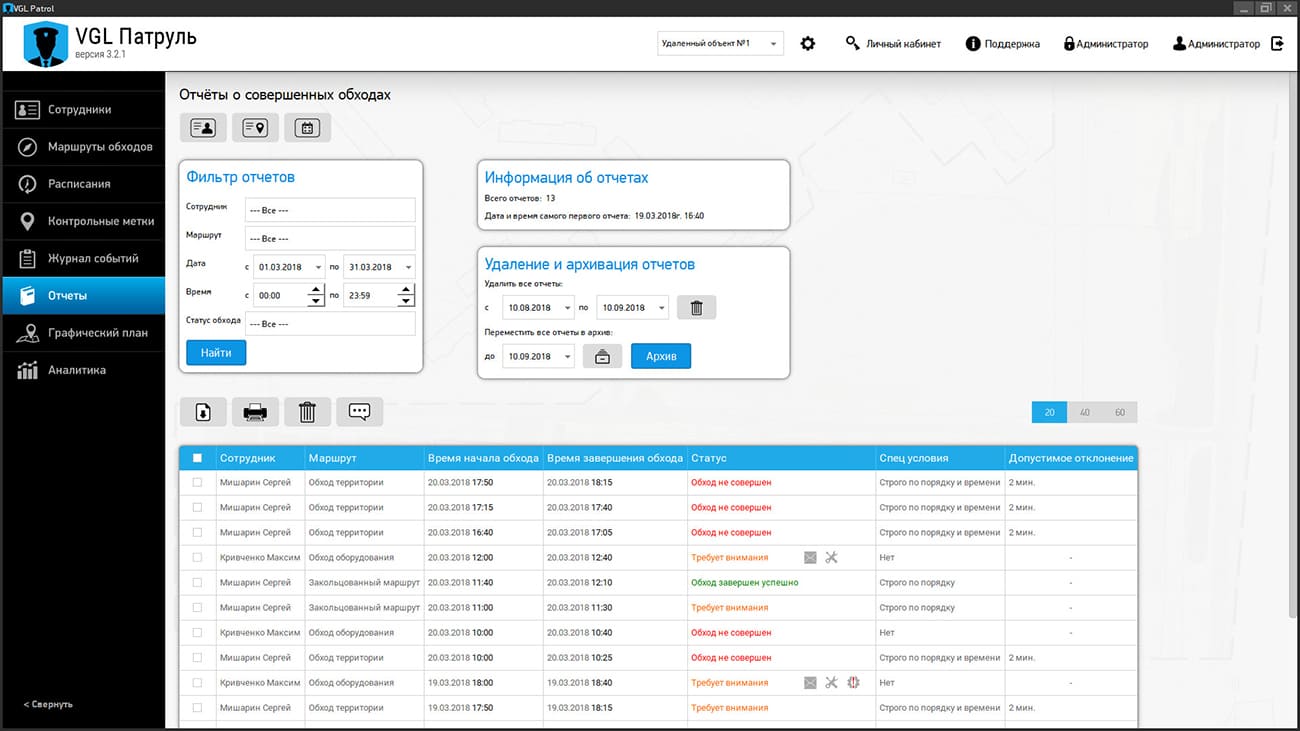
Task: Check row Мишарин Сергей 17:50 on 20.03
Action: click(197, 483)
